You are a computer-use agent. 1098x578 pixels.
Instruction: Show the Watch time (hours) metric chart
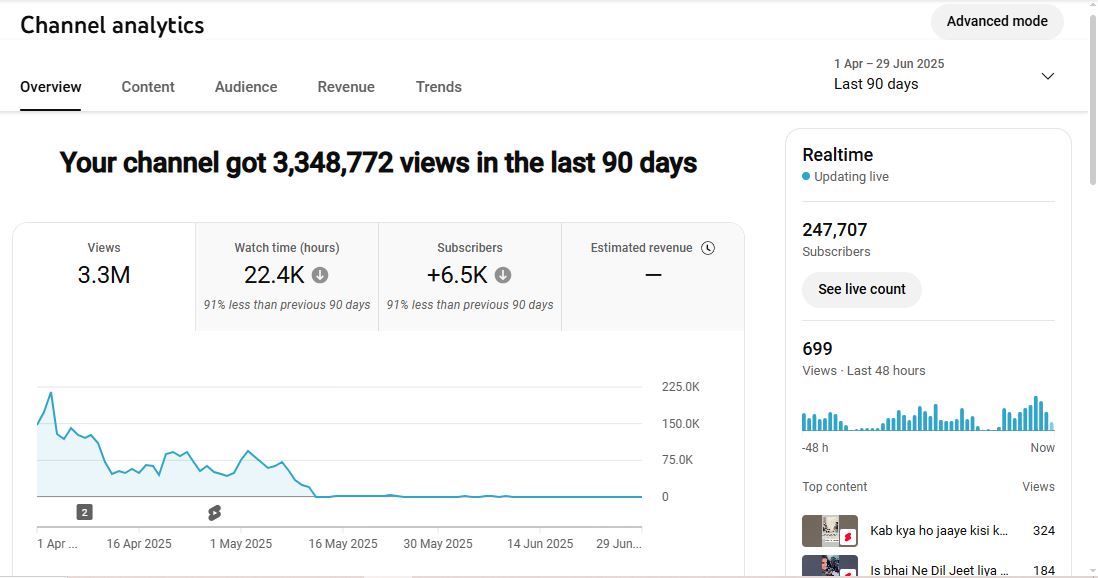(287, 276)
